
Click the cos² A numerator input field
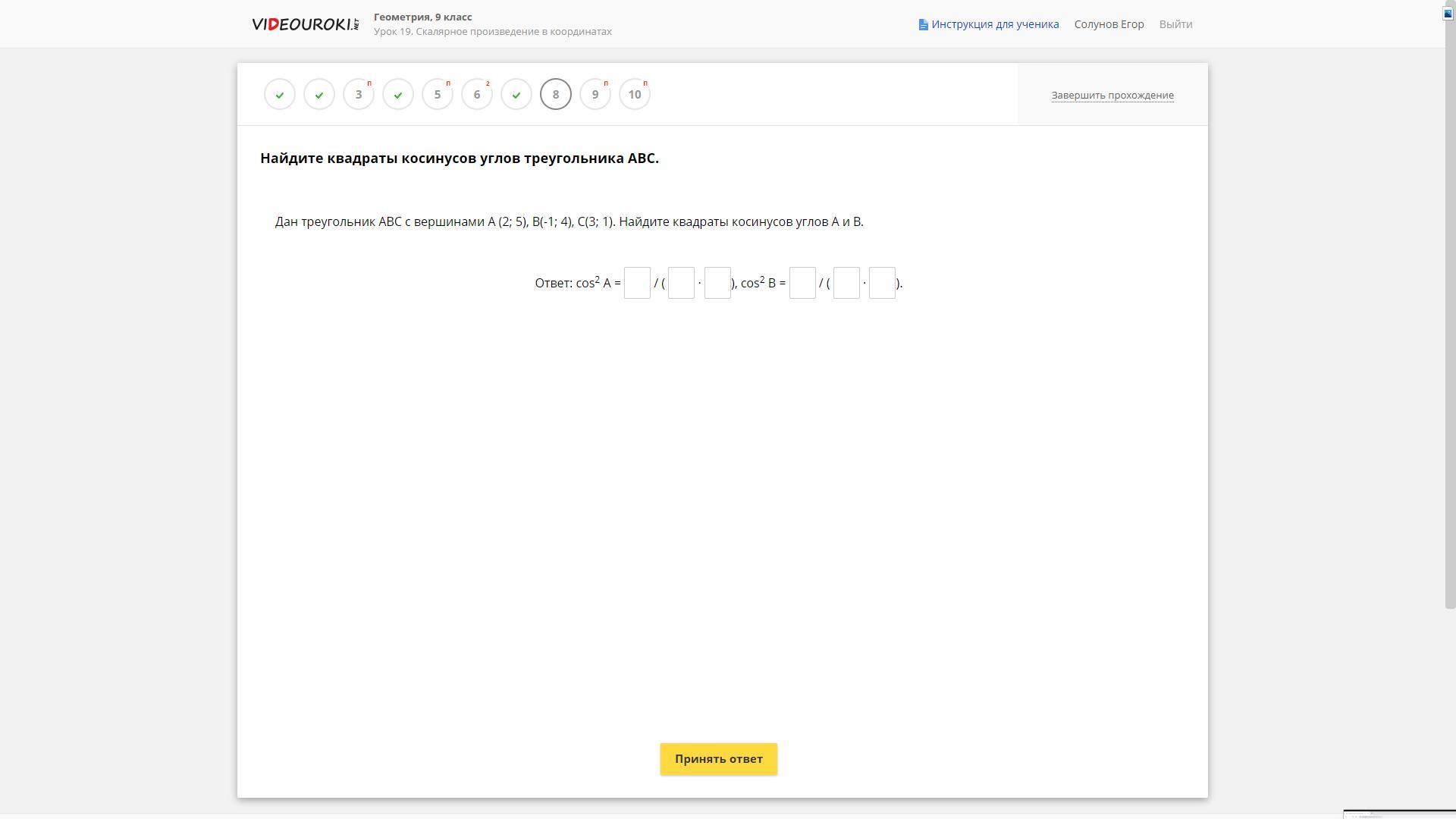pyautogui.click(x=637, y=283)
